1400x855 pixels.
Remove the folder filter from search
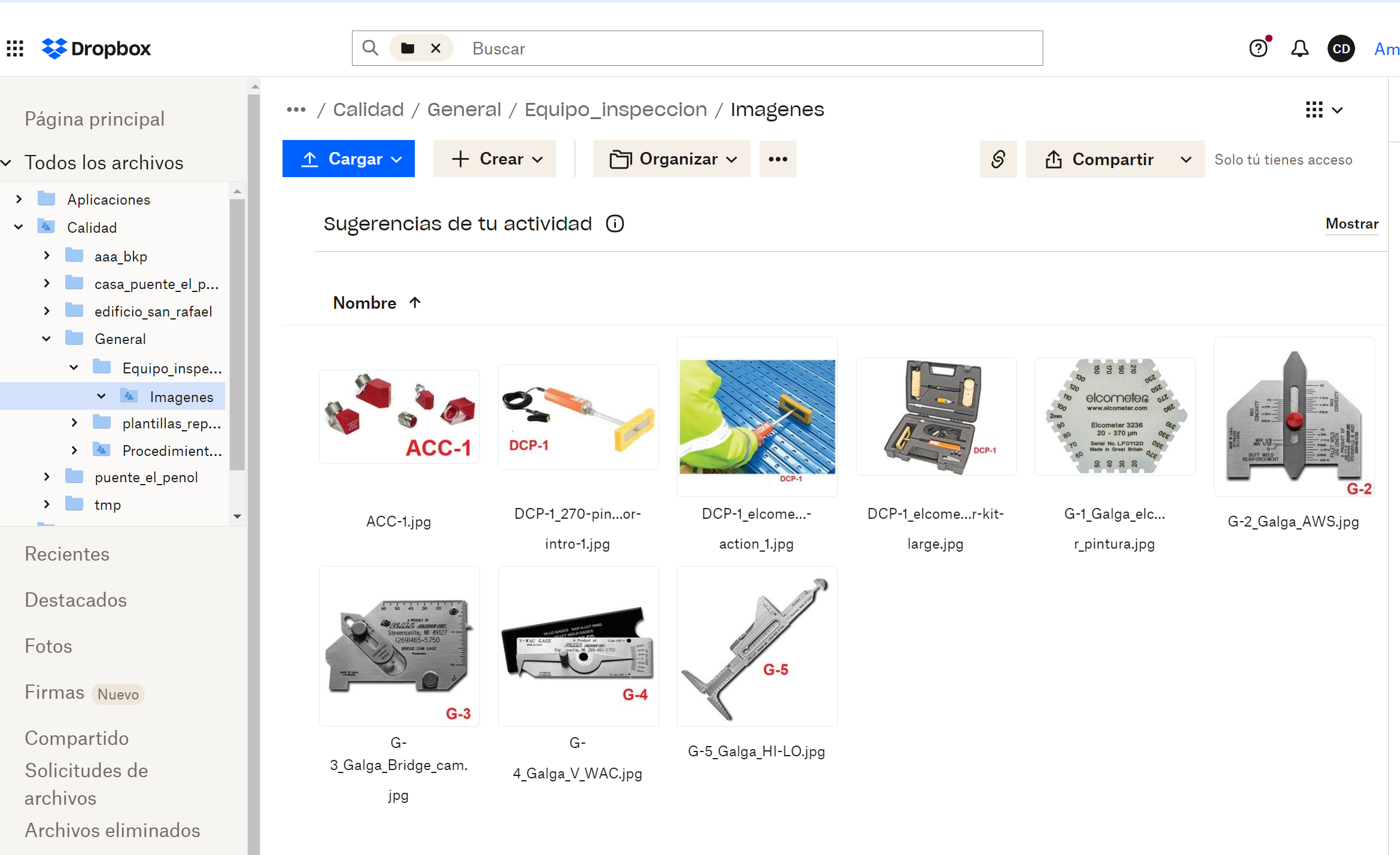coord(436,48)
